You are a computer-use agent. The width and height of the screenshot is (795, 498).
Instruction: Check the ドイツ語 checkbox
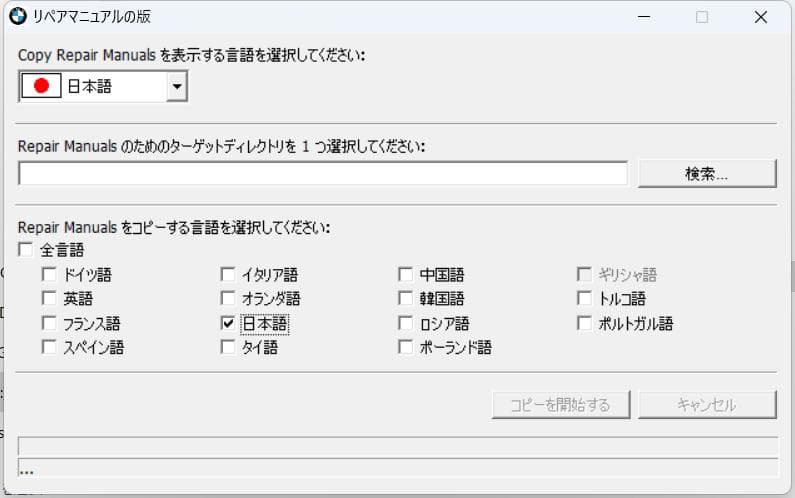click(49, 274)
